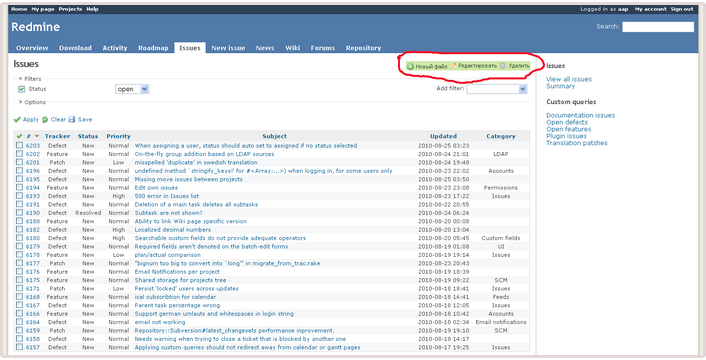Uncheck the Status filter checkbox
The image size is (706, 360).
(x=21, y=89)
